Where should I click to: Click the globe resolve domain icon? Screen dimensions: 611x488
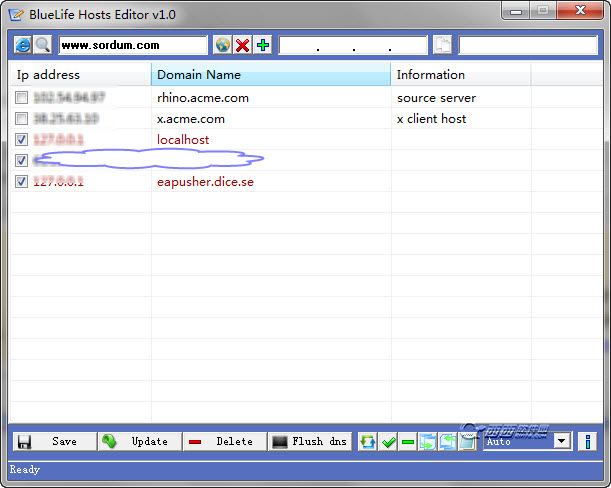223,45
